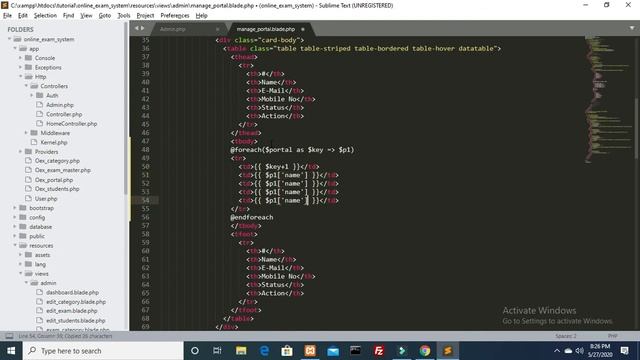This screenshot has height=360, width=640.
Task: Expand the Middleware folder
Action: [x=26, y=133]
